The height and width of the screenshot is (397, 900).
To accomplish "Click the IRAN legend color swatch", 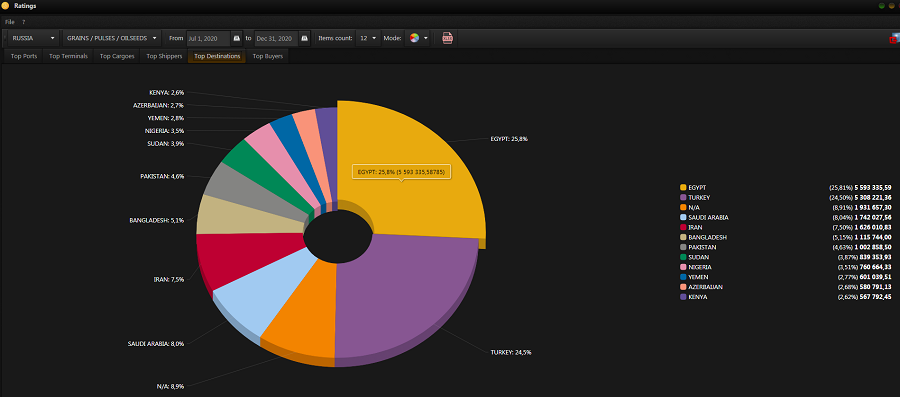I will (683, 227).
